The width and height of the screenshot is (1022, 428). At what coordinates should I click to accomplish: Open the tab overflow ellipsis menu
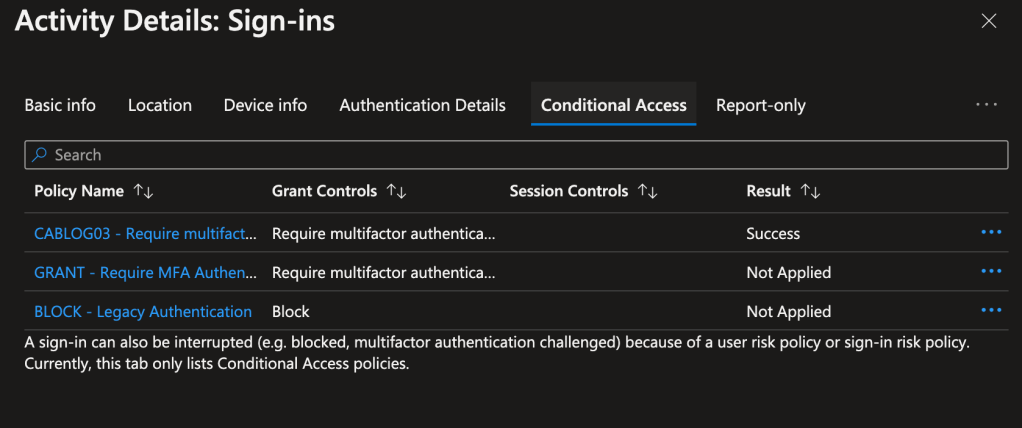pyautogui.click(x=987, y=105)
